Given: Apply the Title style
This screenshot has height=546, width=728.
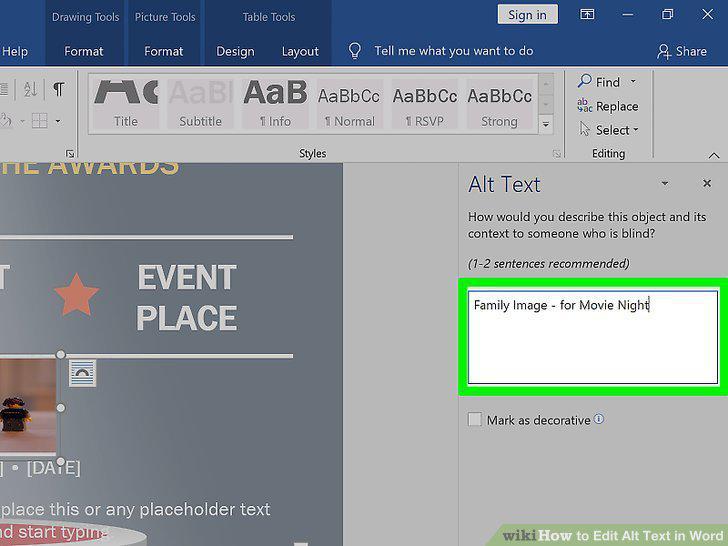Looking at the screenshot, I should (126, 104).
